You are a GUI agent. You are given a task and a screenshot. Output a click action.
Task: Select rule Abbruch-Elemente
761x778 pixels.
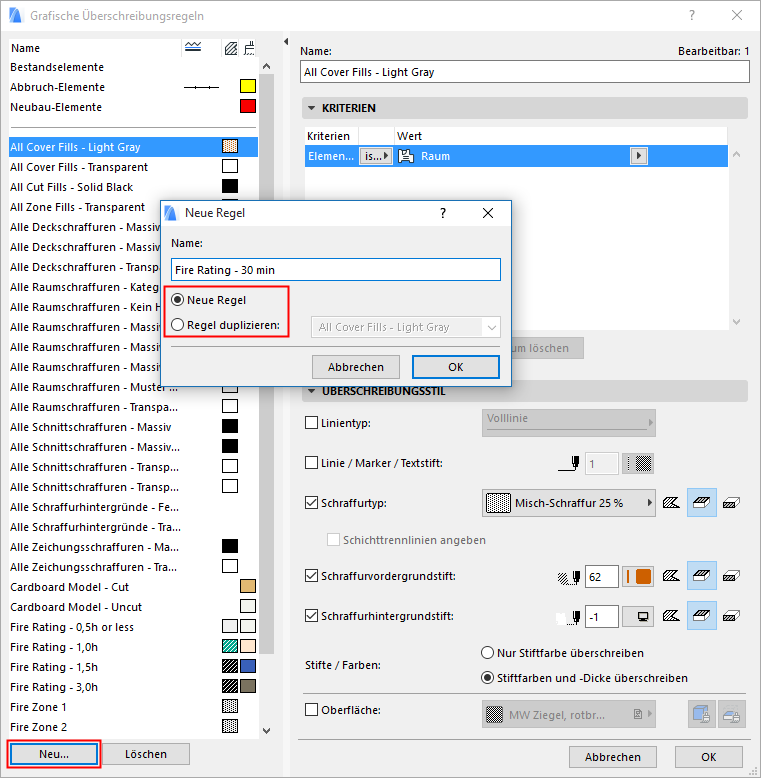point(133,87)
